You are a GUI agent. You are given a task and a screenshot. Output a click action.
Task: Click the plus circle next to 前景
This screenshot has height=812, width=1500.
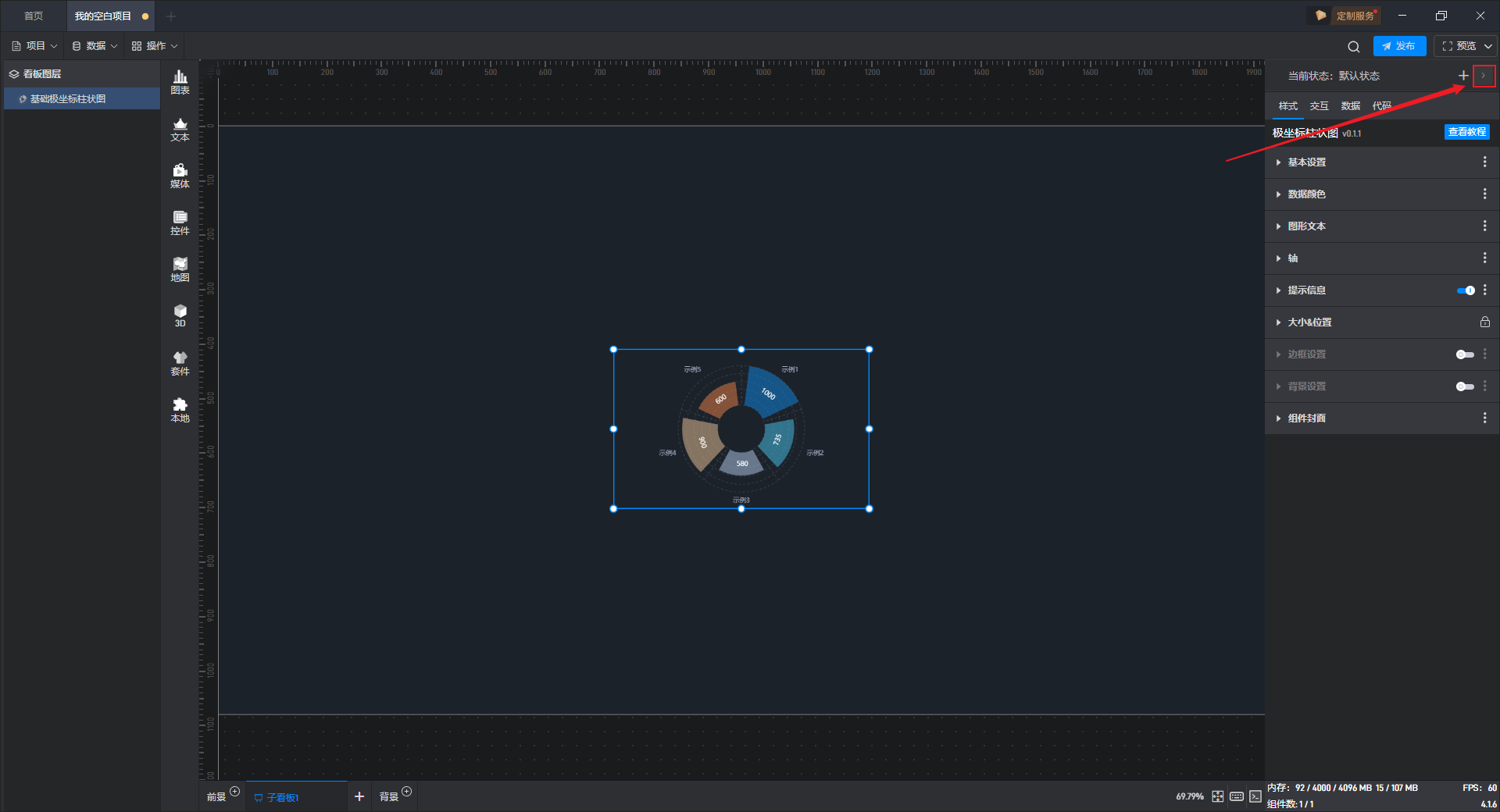(x=234, y=791)
